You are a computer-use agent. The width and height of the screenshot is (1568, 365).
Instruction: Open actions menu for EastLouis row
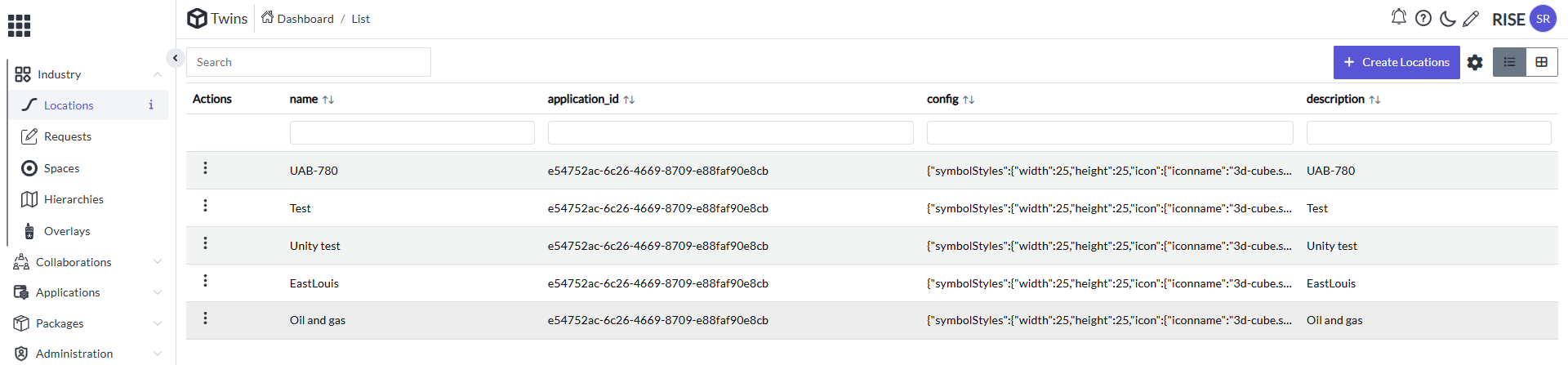pos(205,281)
